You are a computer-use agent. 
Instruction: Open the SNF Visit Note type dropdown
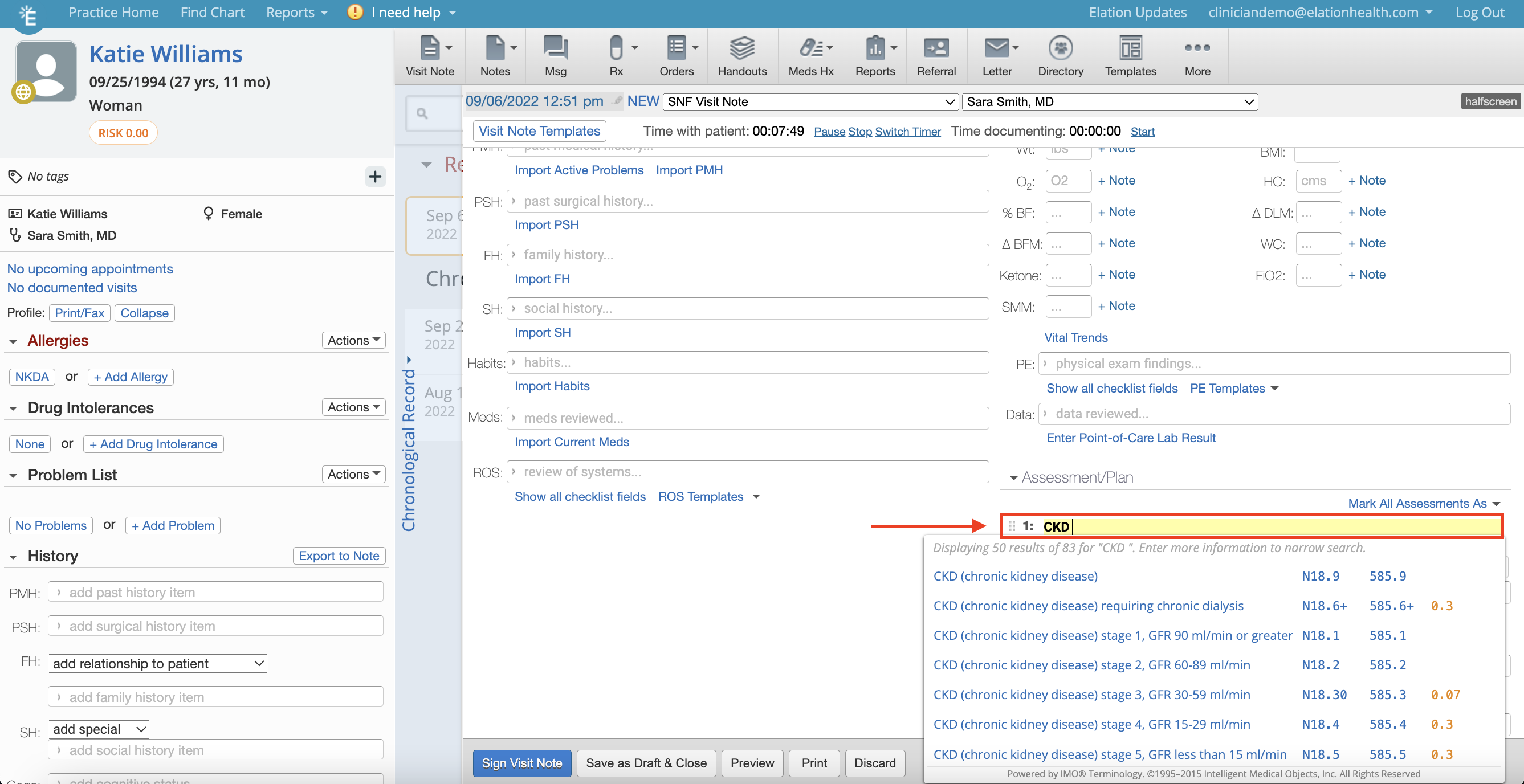point(810,101)
